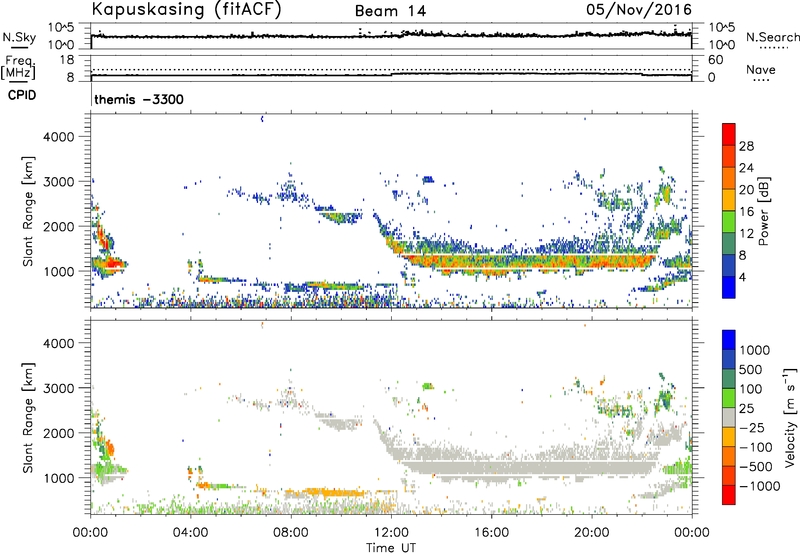Select "-100" on the Velocity colorbar scale
This screenshot has height=554, width=800.
pos(755,447)
